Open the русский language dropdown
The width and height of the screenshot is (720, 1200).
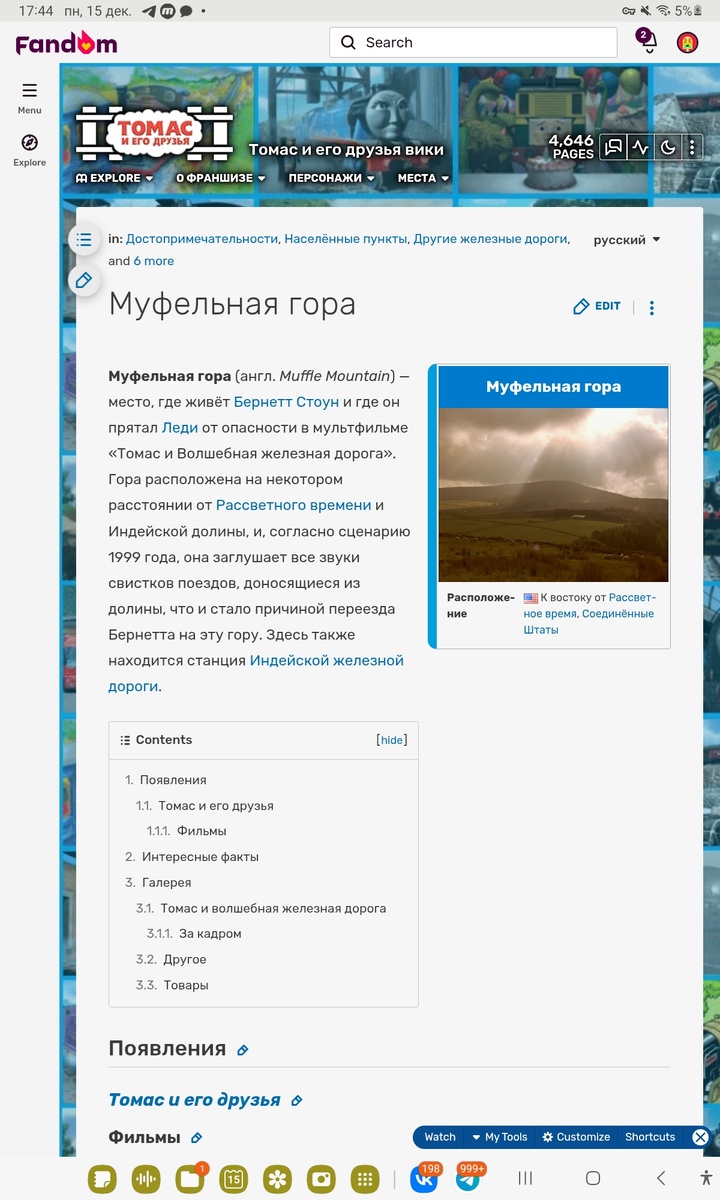[x=627, y=240]
